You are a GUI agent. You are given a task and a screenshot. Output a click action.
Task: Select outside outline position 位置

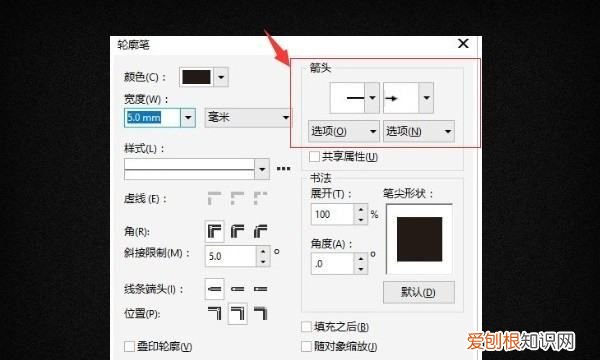[214, 313]
